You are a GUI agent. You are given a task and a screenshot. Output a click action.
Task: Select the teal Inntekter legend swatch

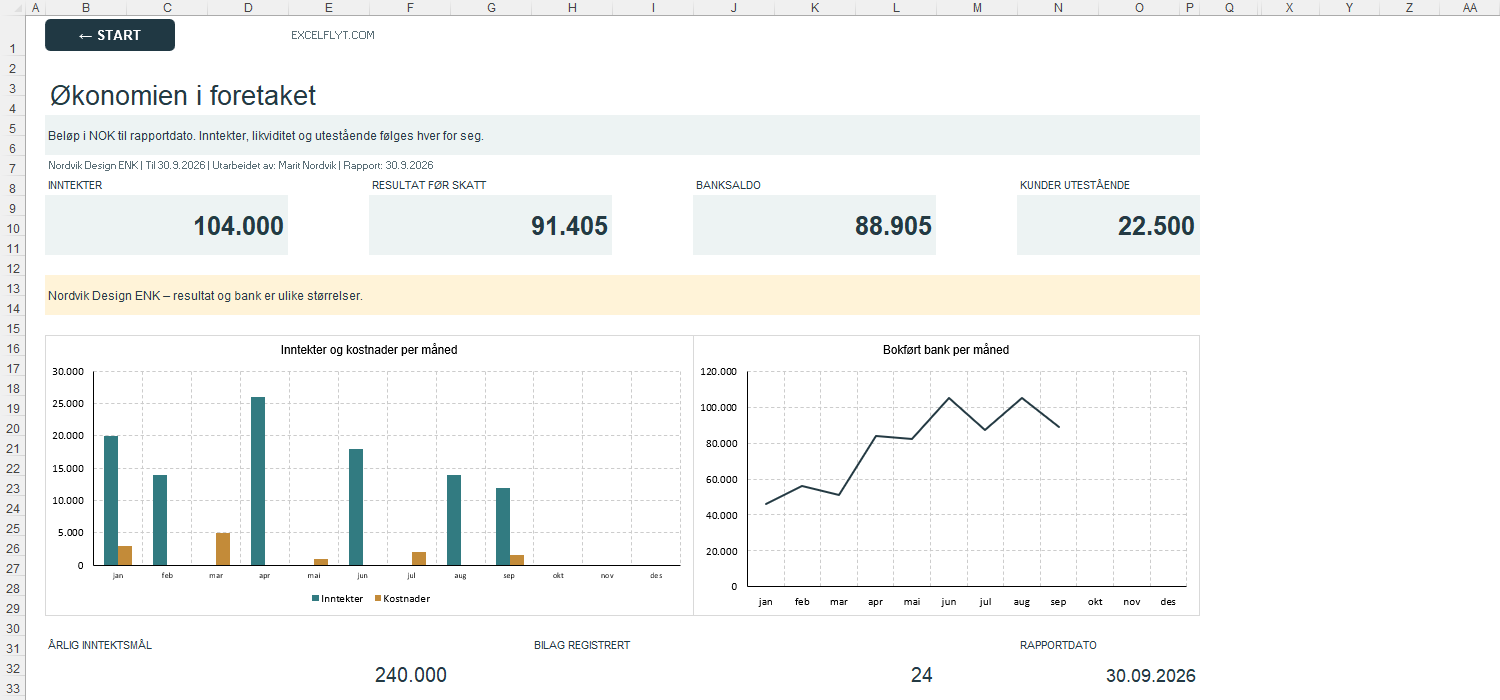coord(316,598)
